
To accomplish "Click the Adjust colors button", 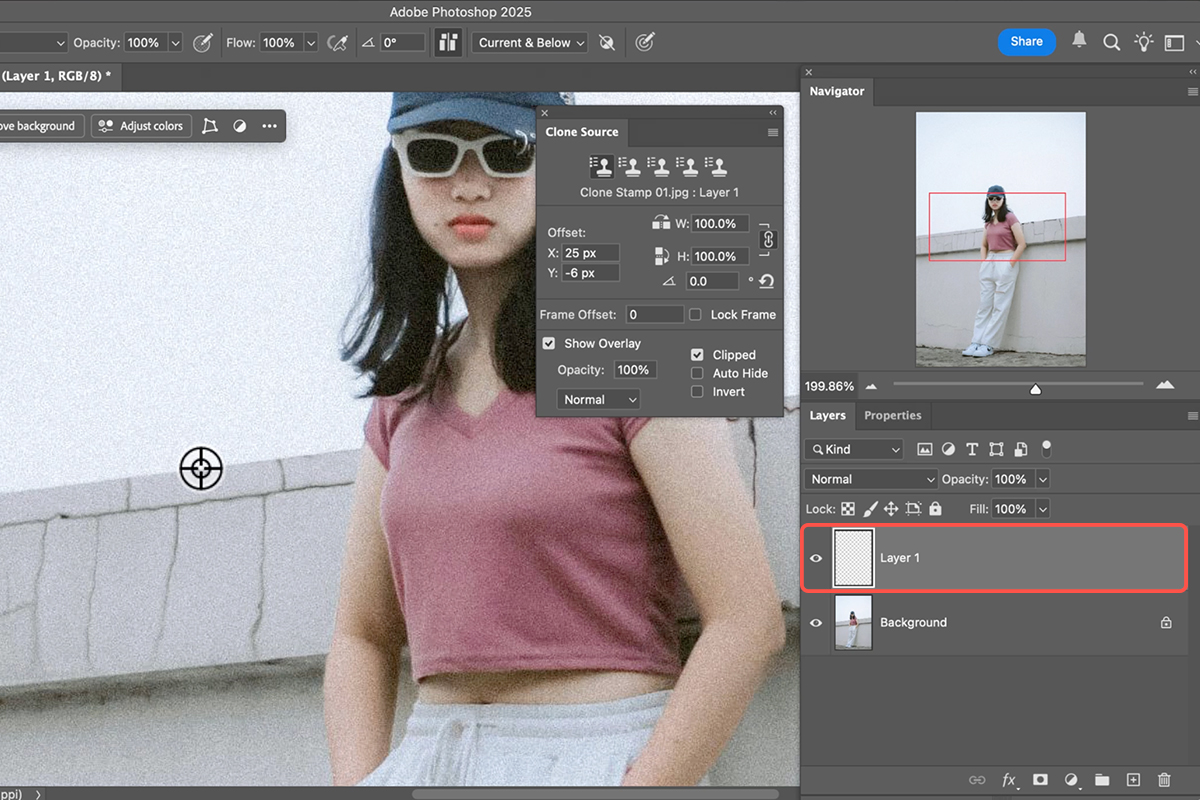I will click(141, 126).
